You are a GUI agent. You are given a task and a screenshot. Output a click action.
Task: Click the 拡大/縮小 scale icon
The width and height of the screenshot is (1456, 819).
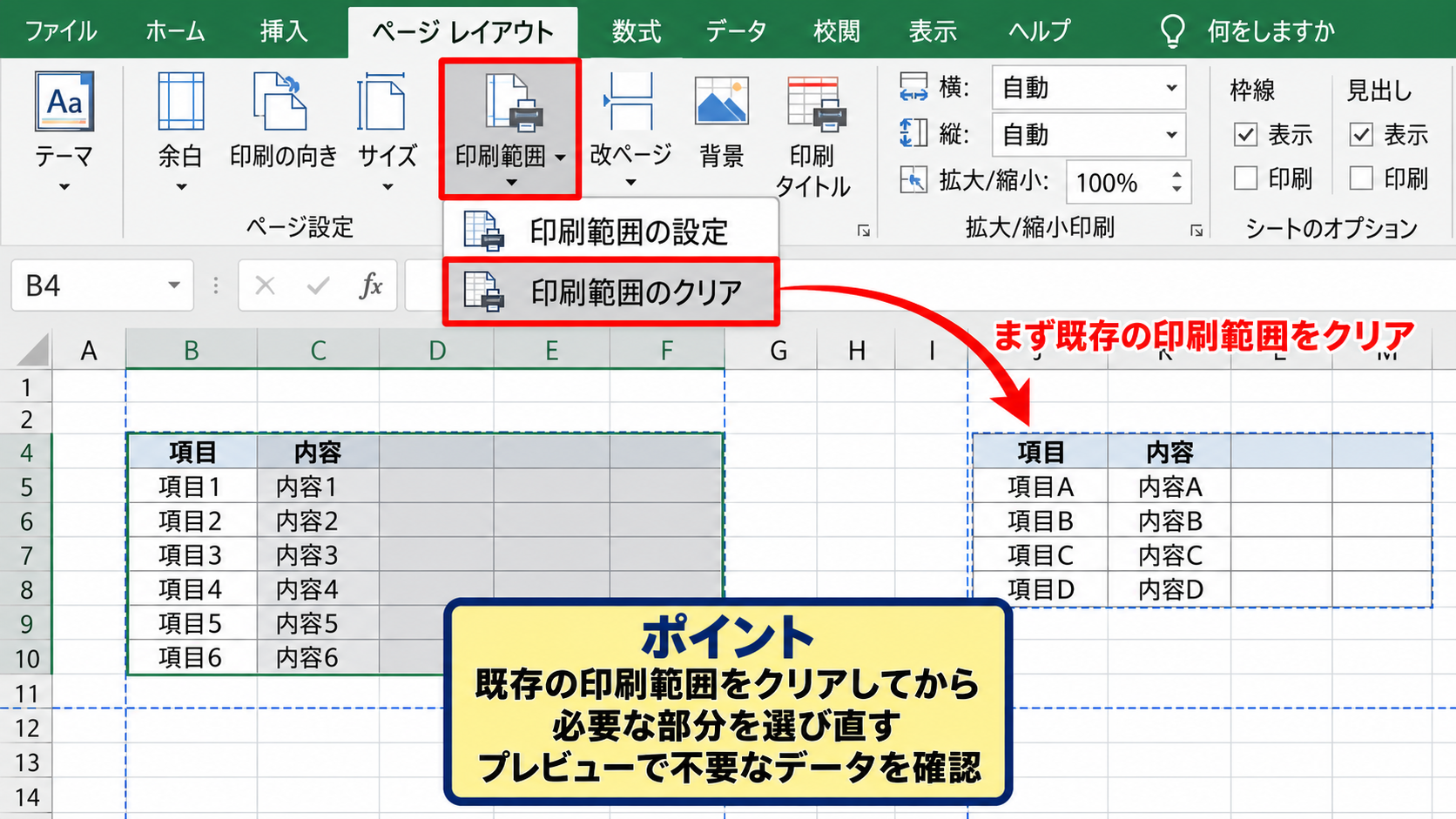(913, 181)
